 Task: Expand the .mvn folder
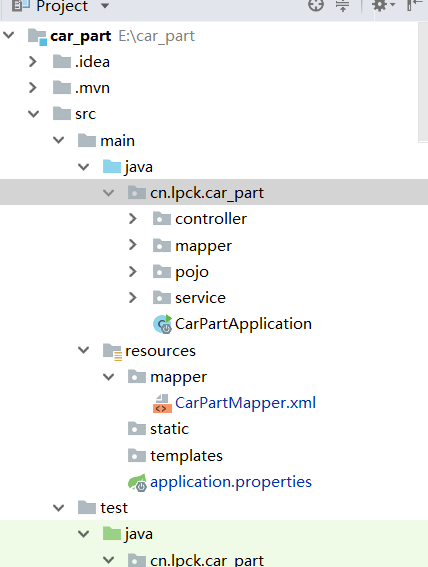point(33,88)
